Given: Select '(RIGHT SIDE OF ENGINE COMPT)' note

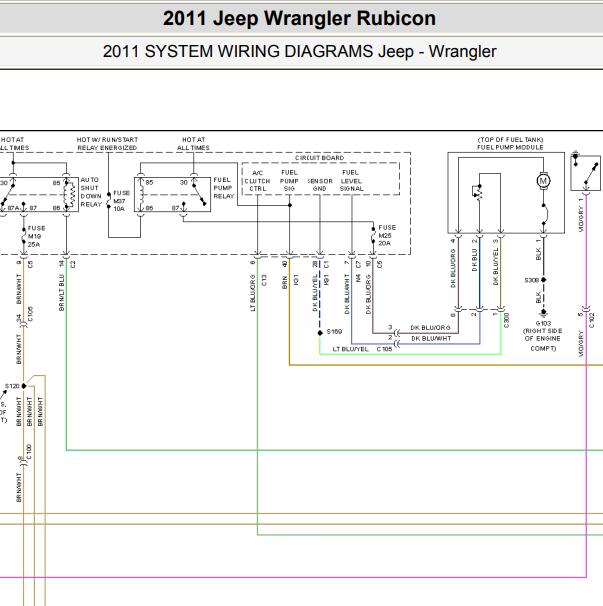Looking at the screenshot, I should [x=543, y=340].
